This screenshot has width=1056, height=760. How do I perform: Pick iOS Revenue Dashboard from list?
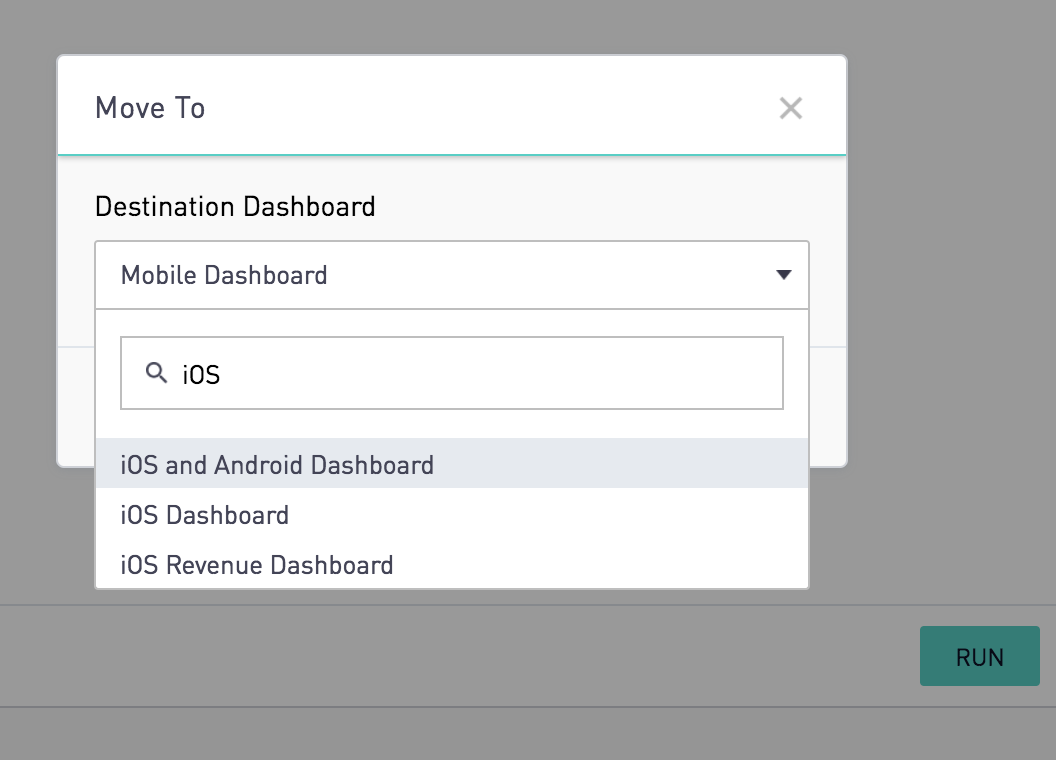click(257, 565)
